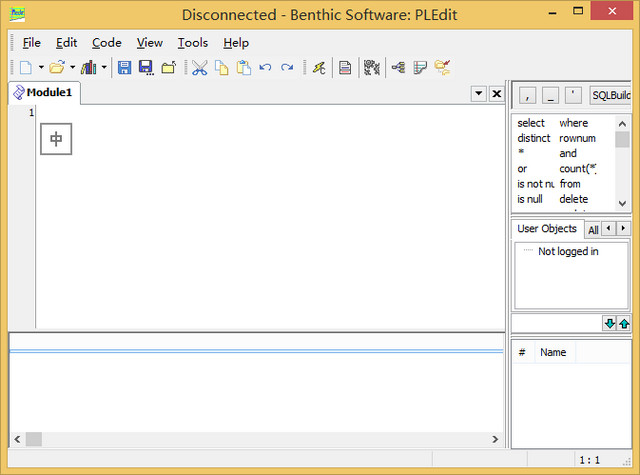The image size is (640, 475).
Task: Click the Copy icon in toolbar
Action: click(221, 68)
